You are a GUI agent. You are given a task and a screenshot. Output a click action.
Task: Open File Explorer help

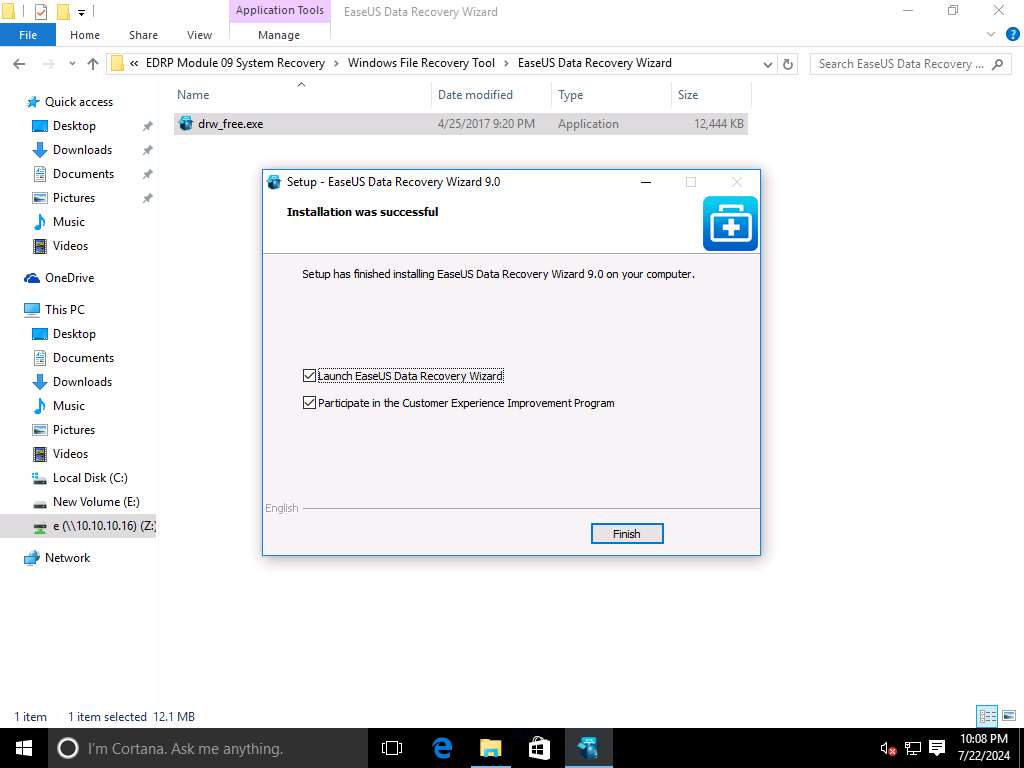pyautogui.click(x=1013, y=35)
